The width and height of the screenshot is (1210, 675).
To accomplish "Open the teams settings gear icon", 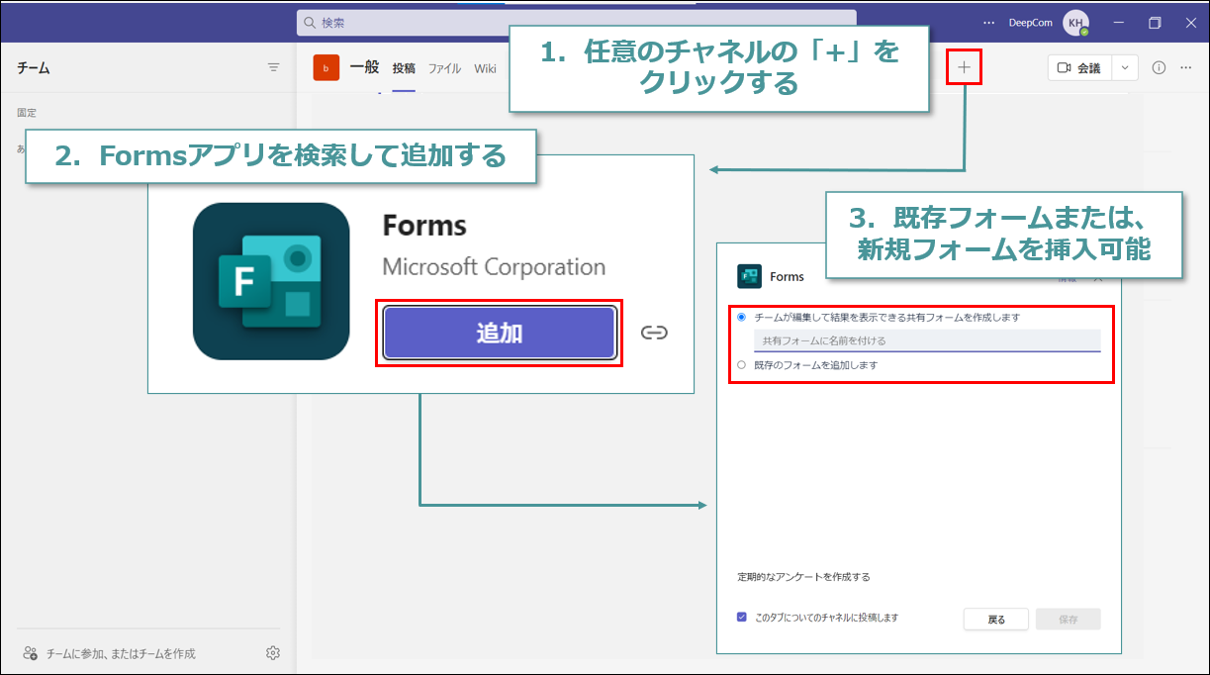I will pyautogui.click(x=273, y=653).
